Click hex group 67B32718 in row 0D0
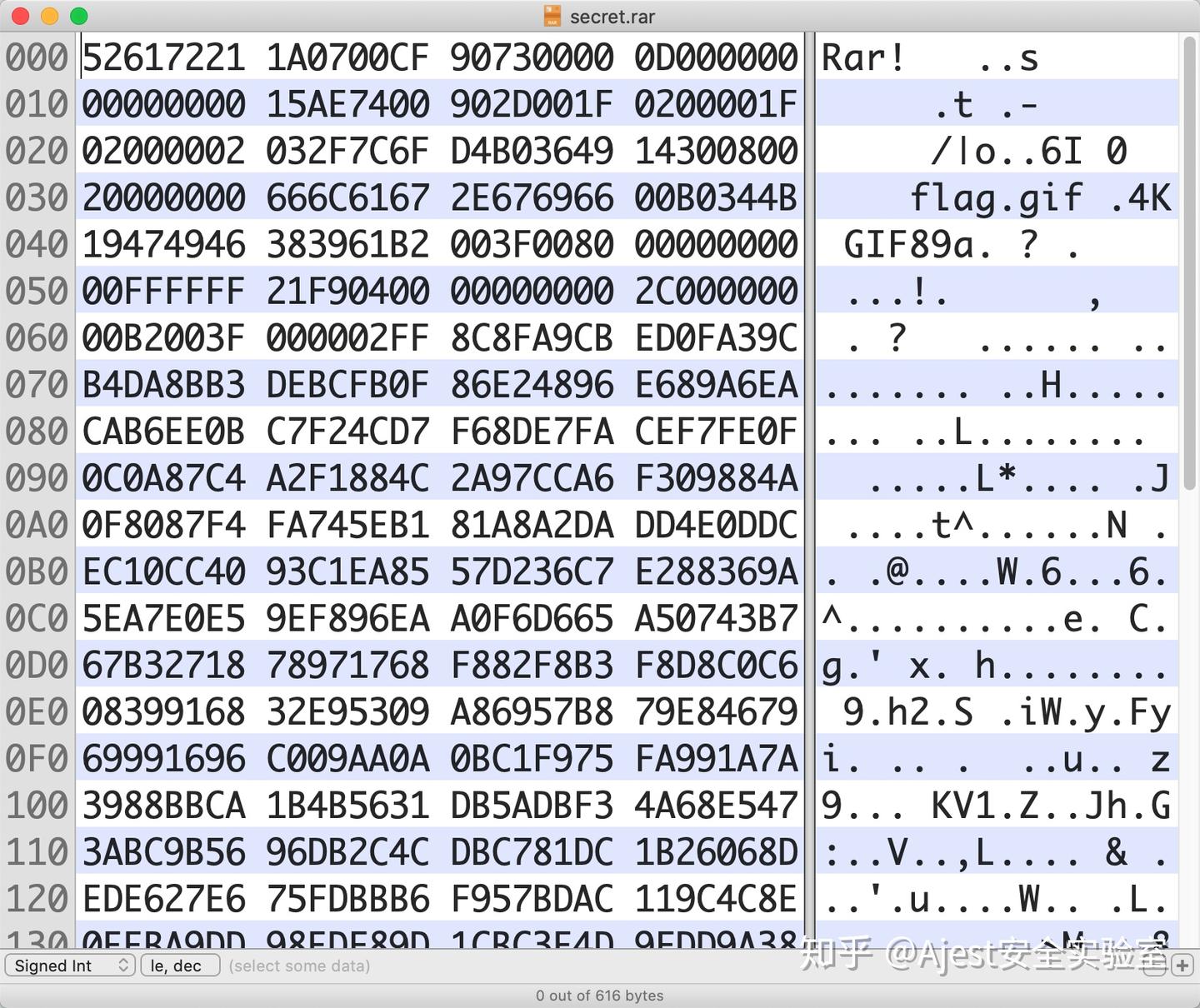This screenshot has height=1008, width=1200. 163,665
